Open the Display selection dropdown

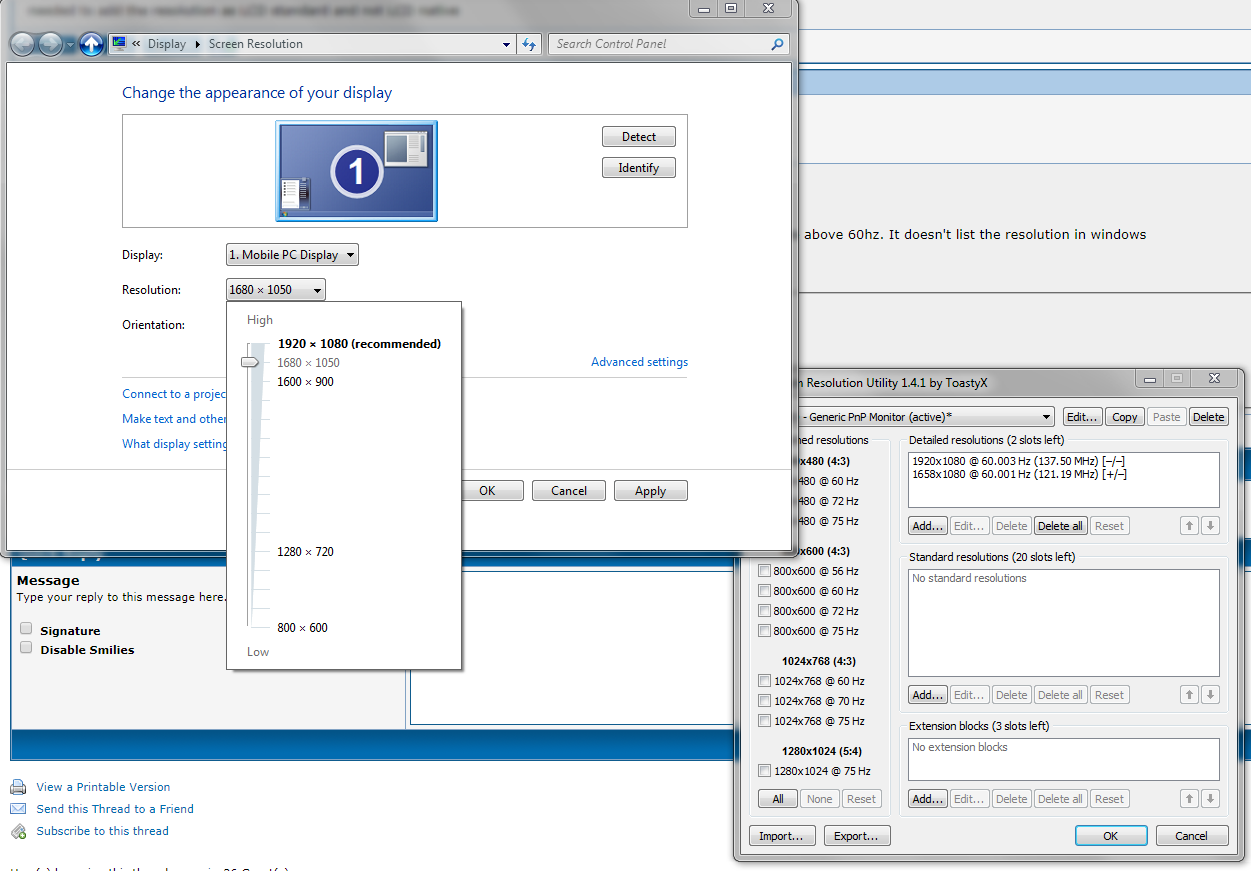(292, 255)
